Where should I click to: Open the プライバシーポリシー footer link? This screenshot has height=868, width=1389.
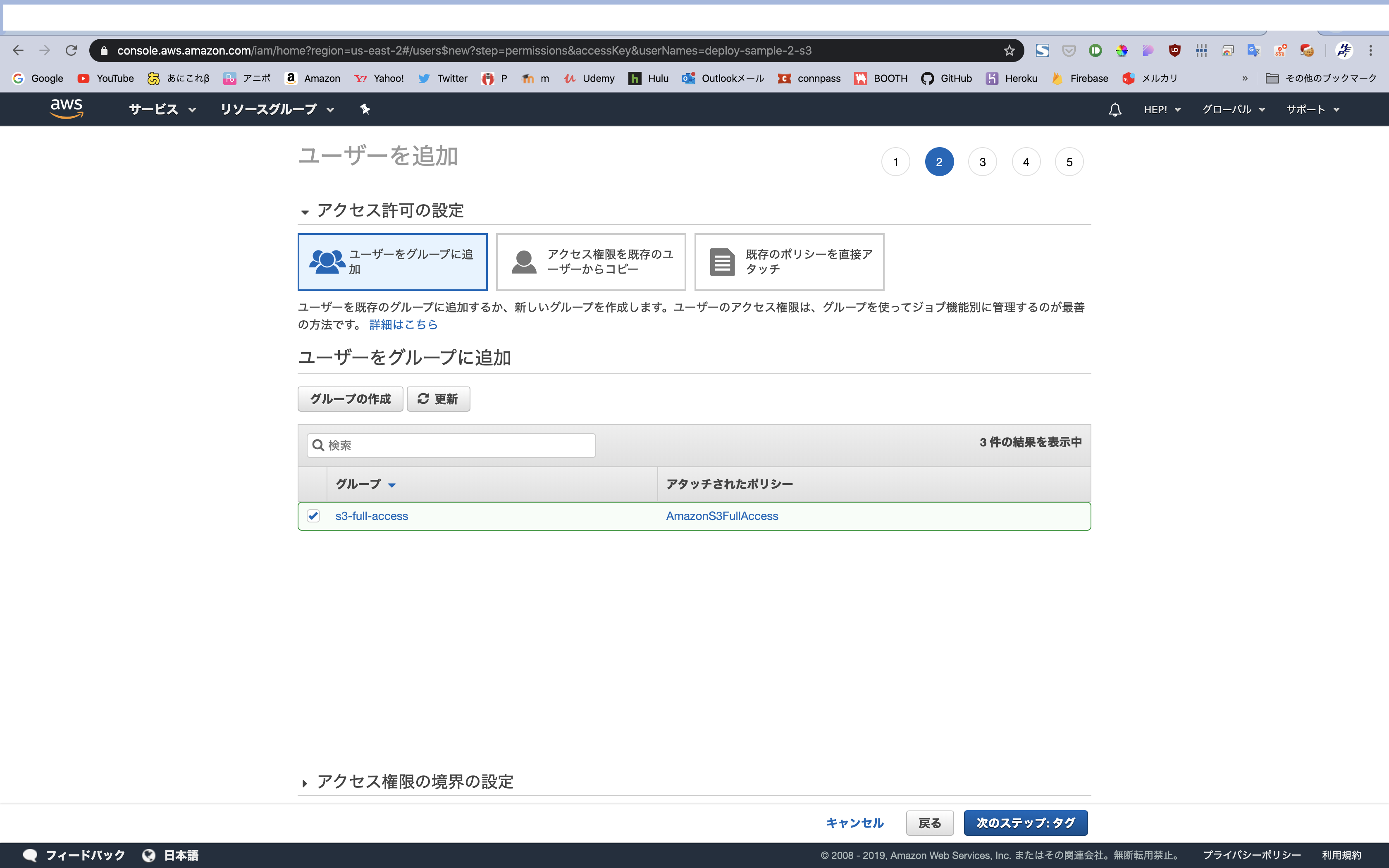coord(1252,855)
